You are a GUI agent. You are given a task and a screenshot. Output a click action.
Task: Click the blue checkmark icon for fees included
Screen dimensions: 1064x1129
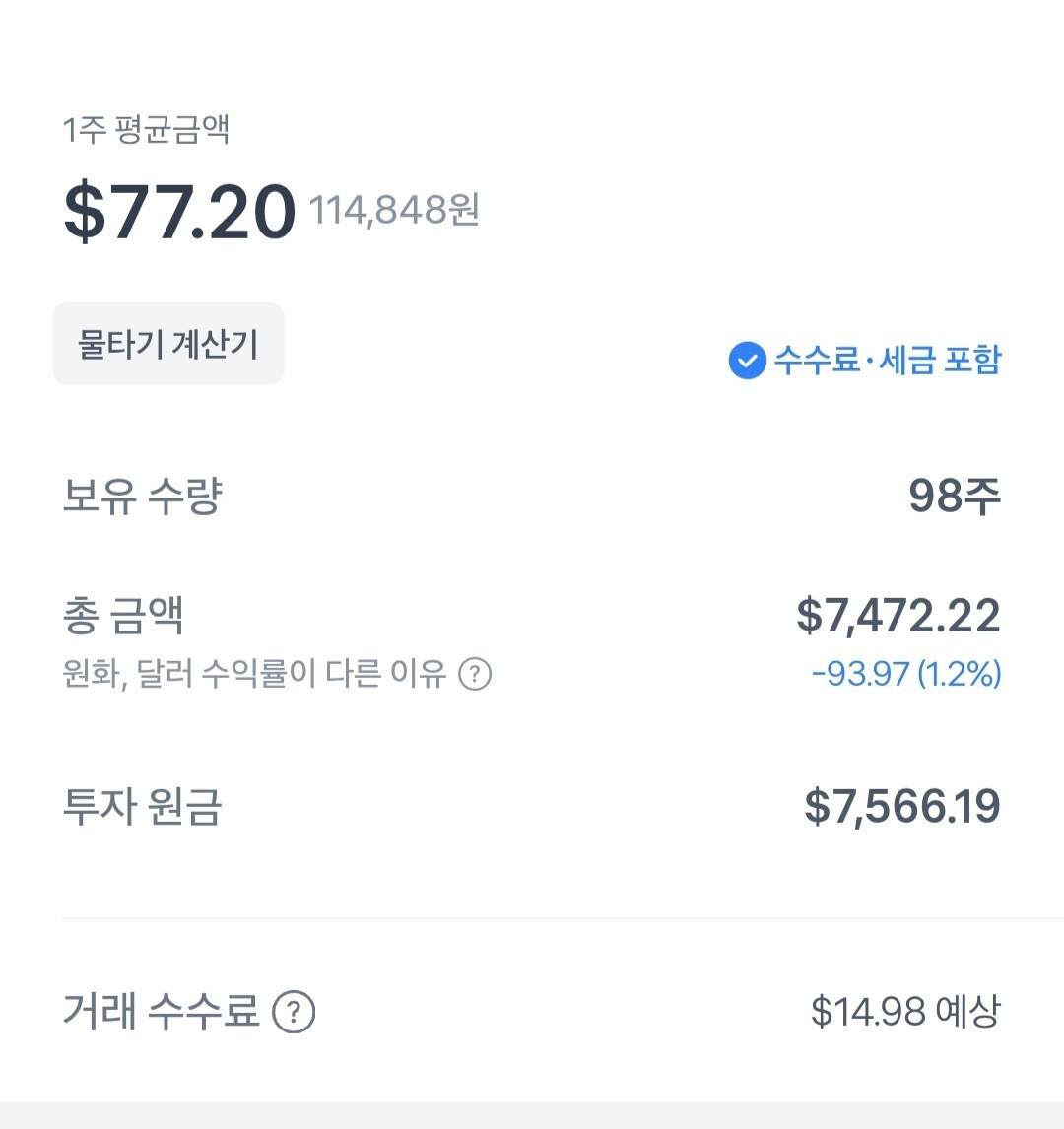point(747,361)
